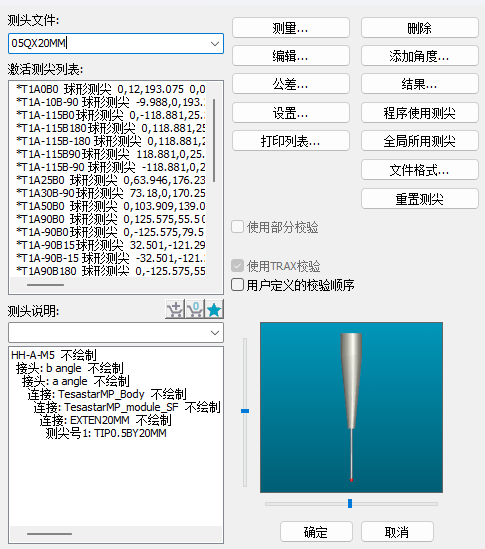
Task: Click the probe description list horizontal scrollbar
Action: (x=49, y=534)
